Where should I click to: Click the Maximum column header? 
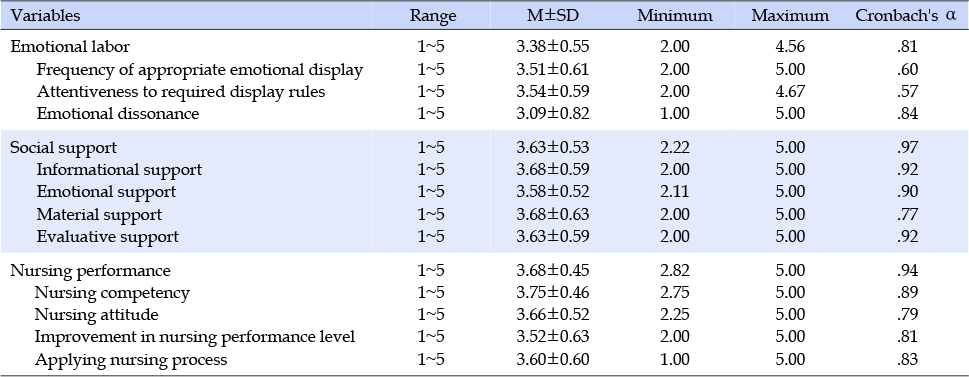tap(790, 16)
